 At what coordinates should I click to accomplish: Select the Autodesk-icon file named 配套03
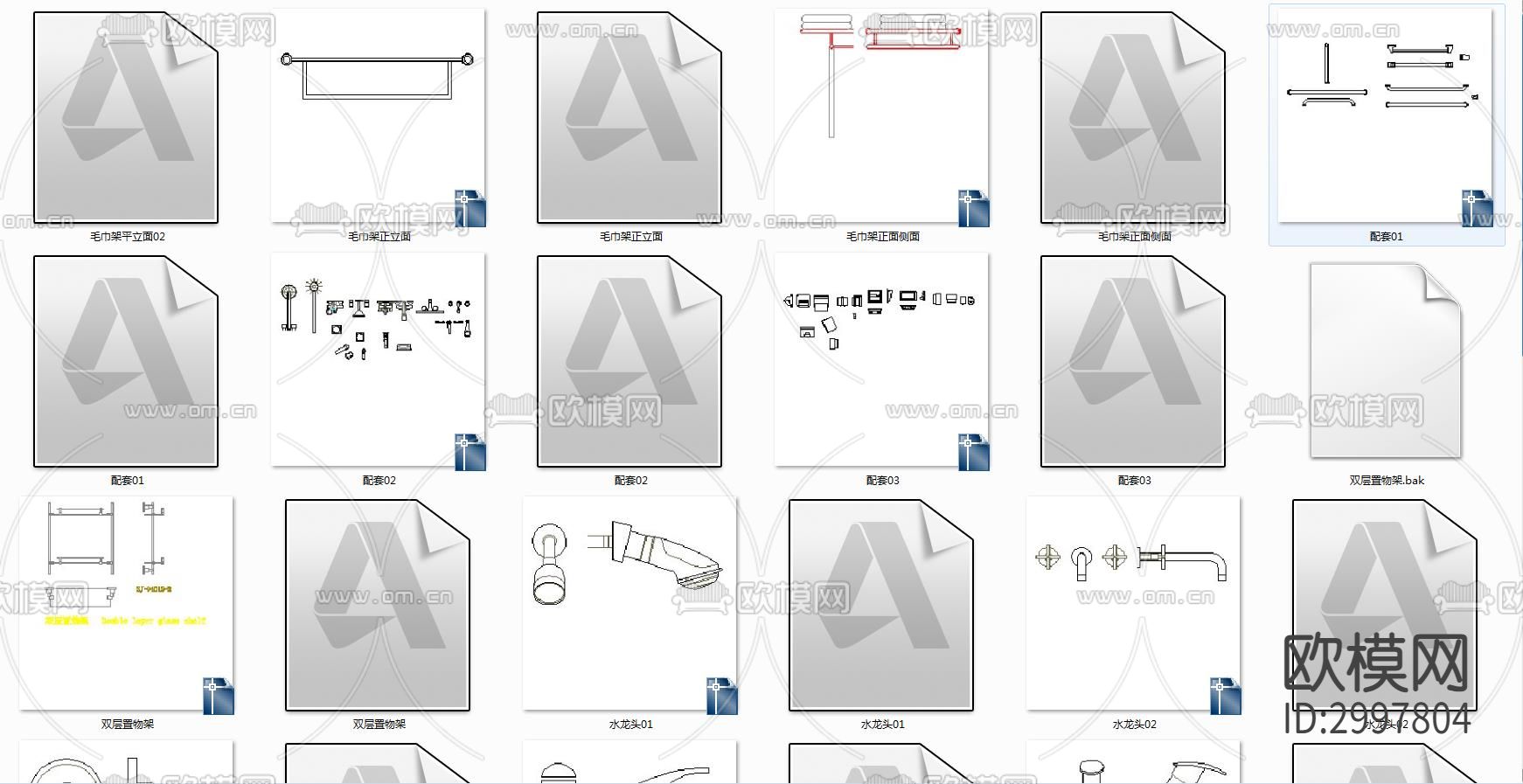1133,361
